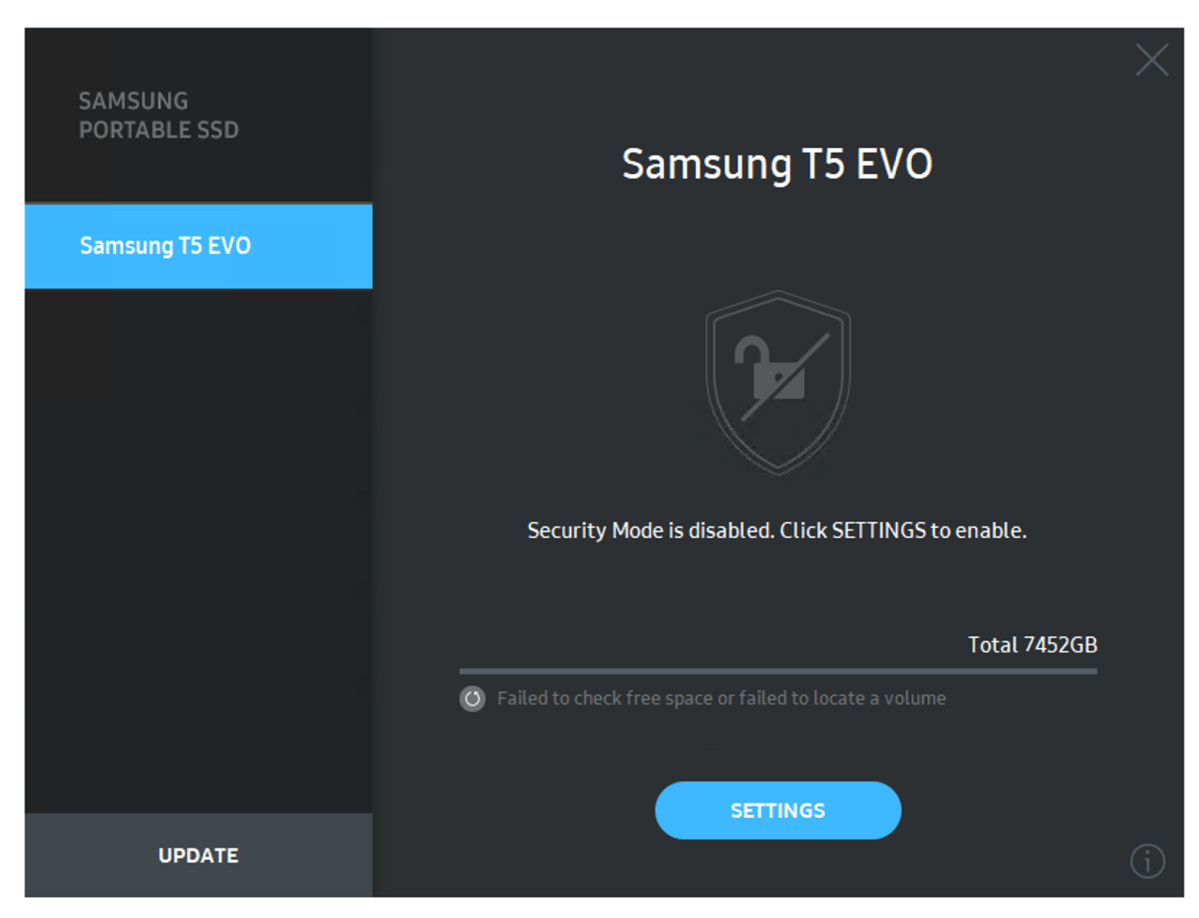Screen dimensions: 1199x918
Task: Click the Security Mode is disabled message
Action: (777, 530)
